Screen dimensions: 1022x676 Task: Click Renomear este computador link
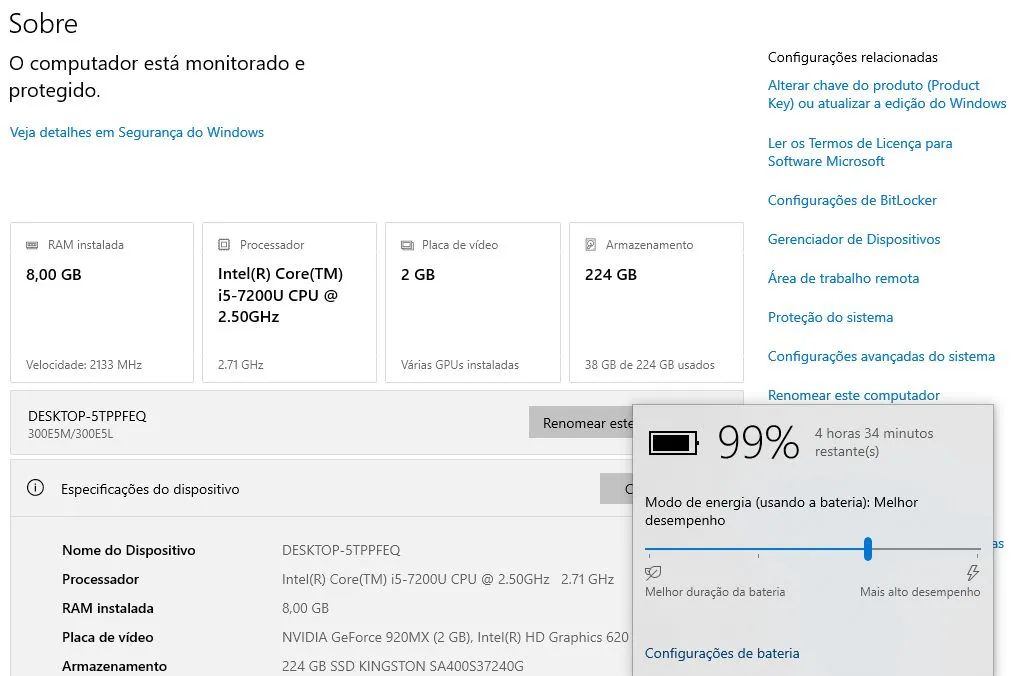pyautogui.click(x=853, y=395)
